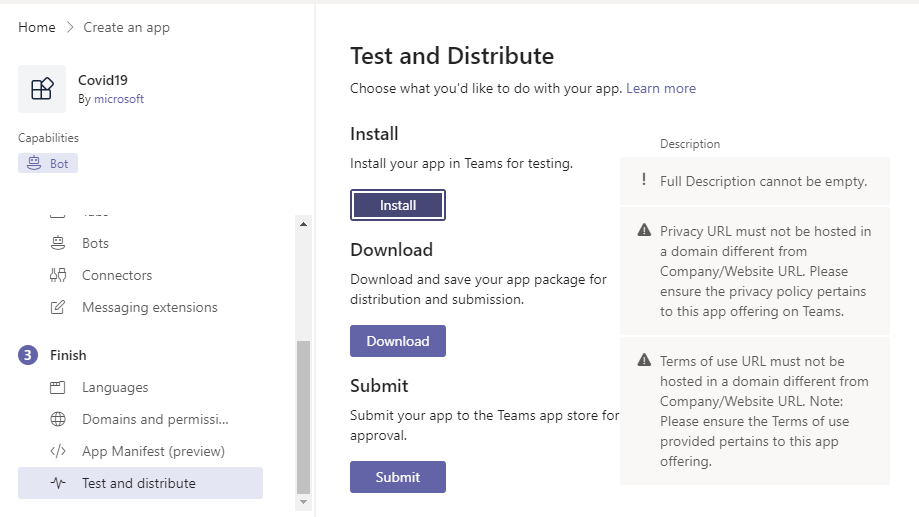Click the Covid19 app logo icon
The height and width of the screenshot is (517, 919).
pyautogui.click(x=42, y=89)
